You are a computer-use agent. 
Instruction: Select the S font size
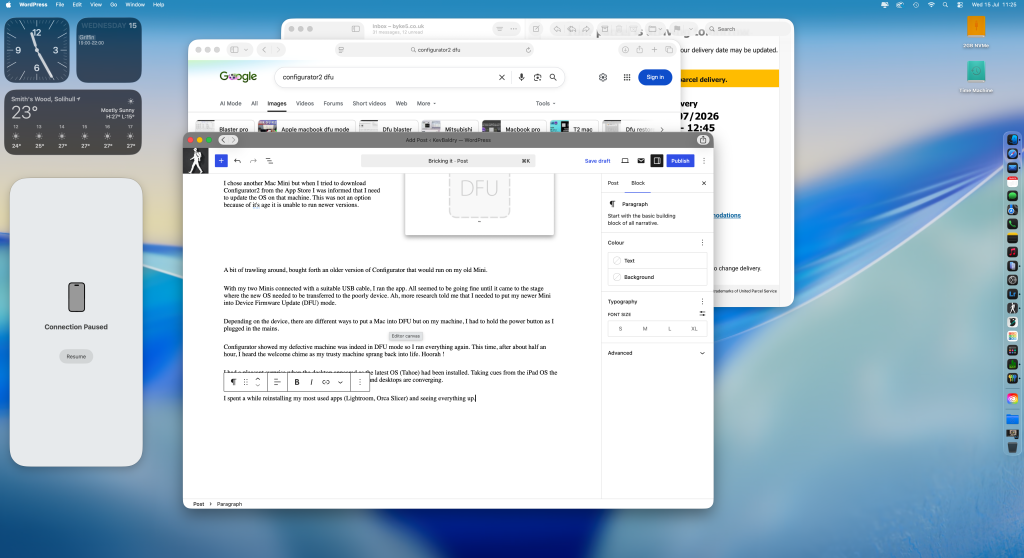pos(620,329)
